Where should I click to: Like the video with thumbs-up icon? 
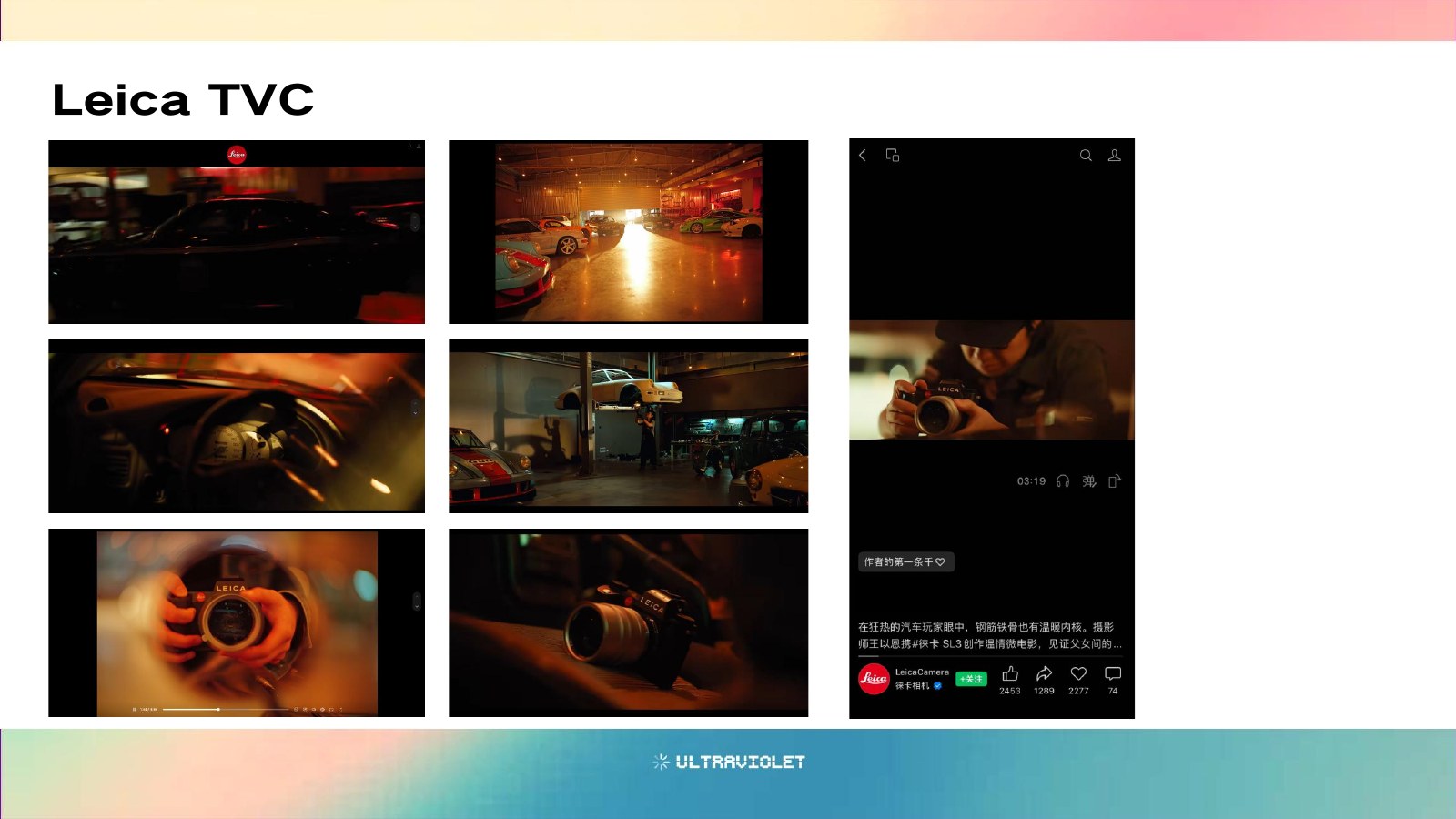(x=1010, y=674)
